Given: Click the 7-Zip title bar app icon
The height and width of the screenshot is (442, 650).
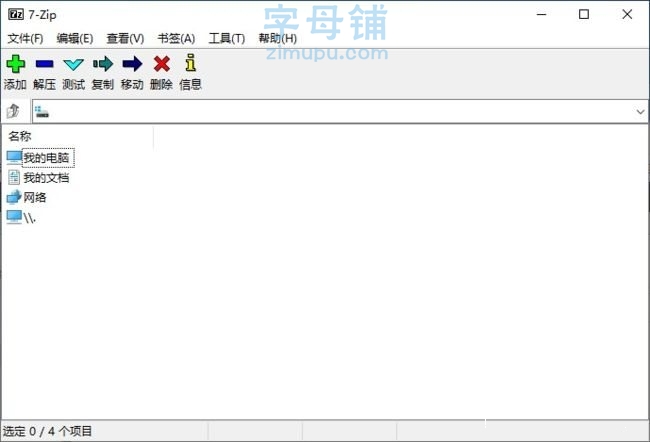Looking at the screenshot, I should pyautogui.click(x=16, y=15).
